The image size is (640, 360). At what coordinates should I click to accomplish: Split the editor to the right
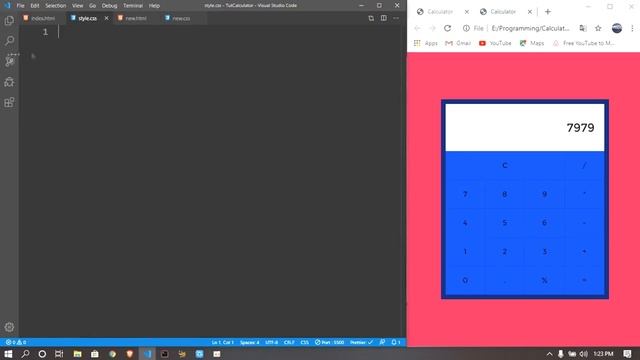point(383,18)
